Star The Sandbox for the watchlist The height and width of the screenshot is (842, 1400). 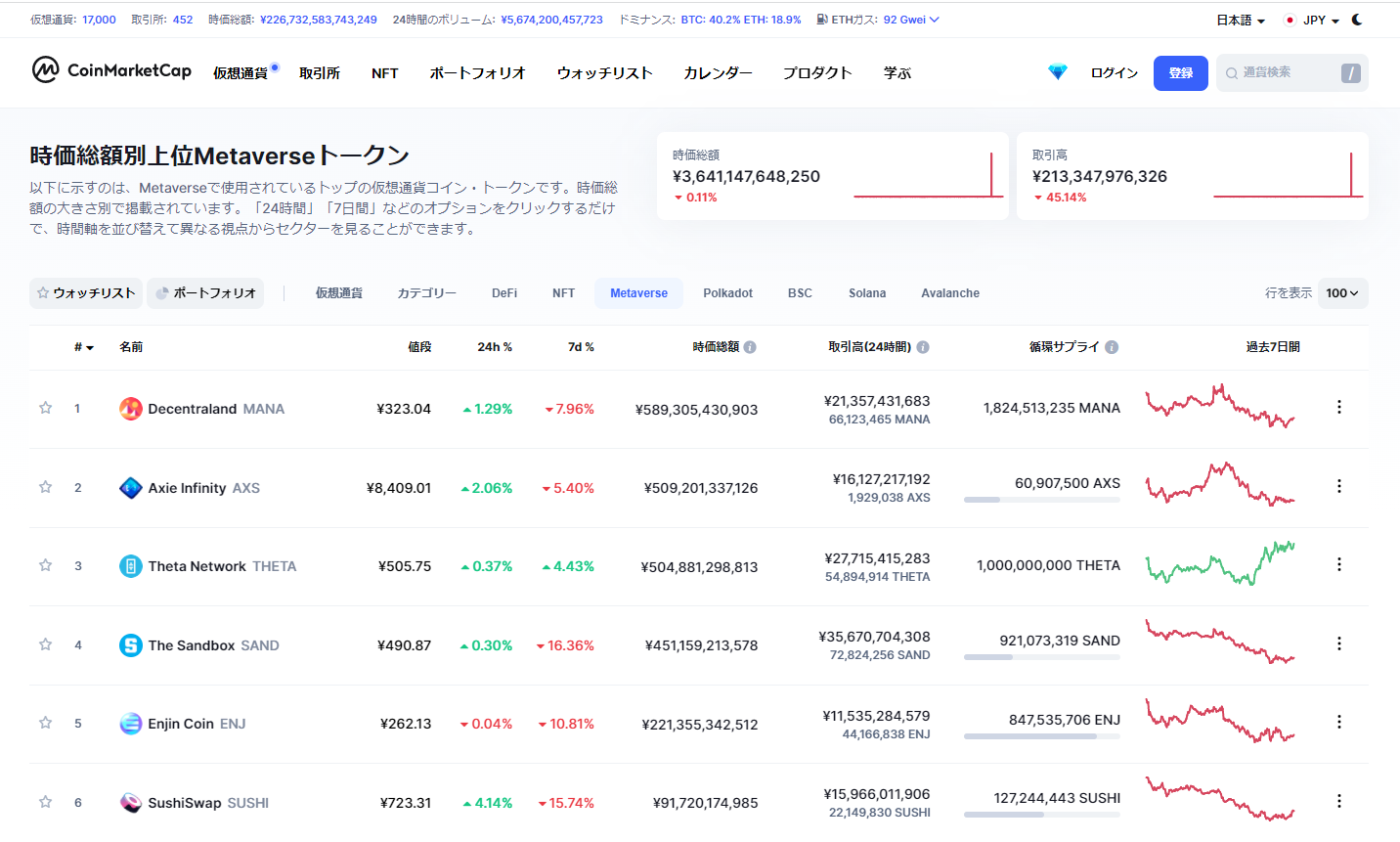tap(45, 644)
